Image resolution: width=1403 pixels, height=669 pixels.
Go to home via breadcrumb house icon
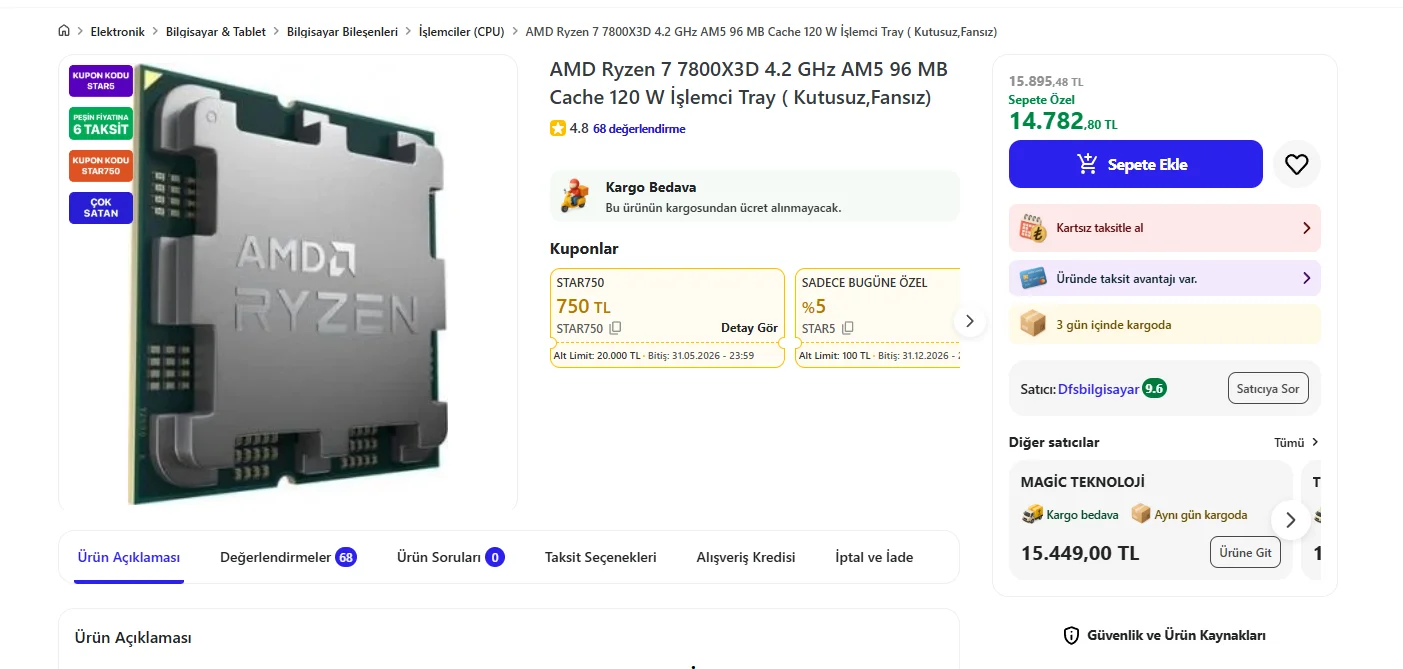65,31
